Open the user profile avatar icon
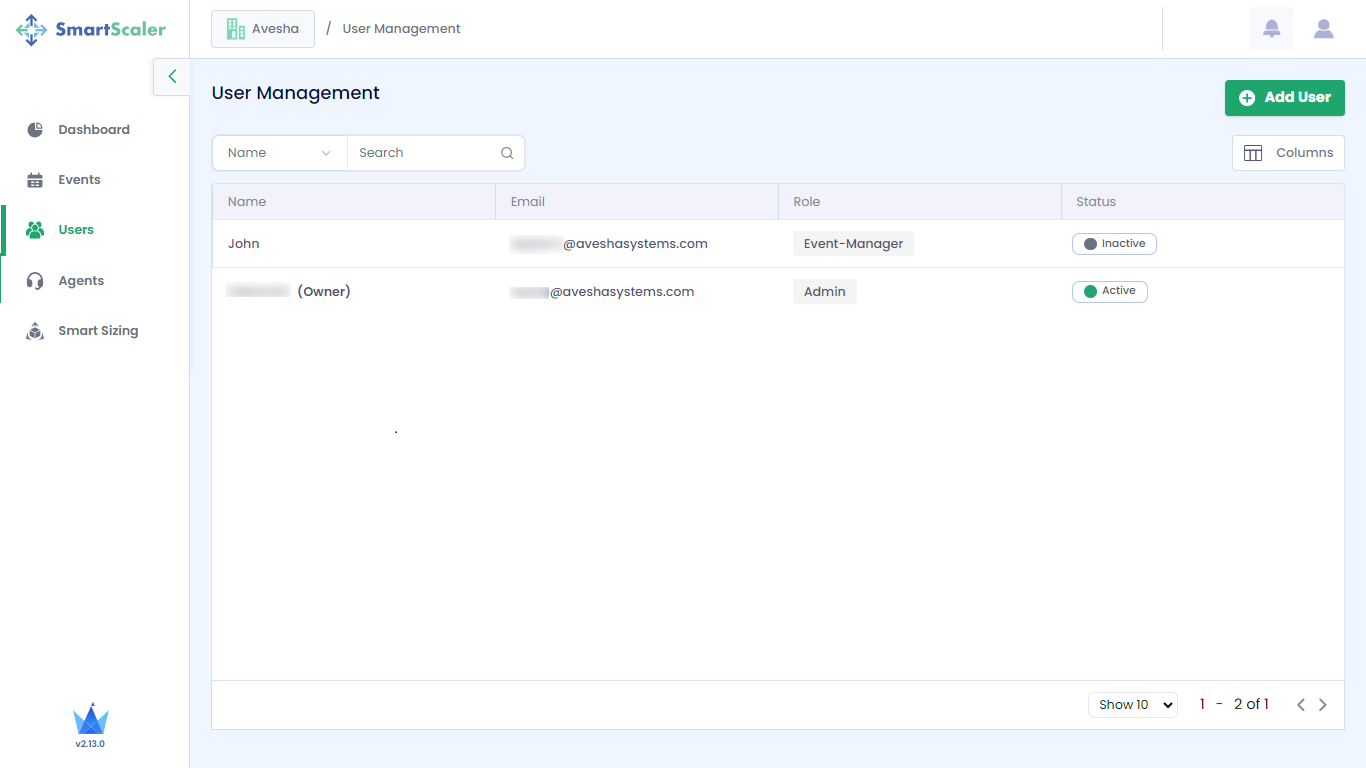1366x768 pixels. [1324, 29]
